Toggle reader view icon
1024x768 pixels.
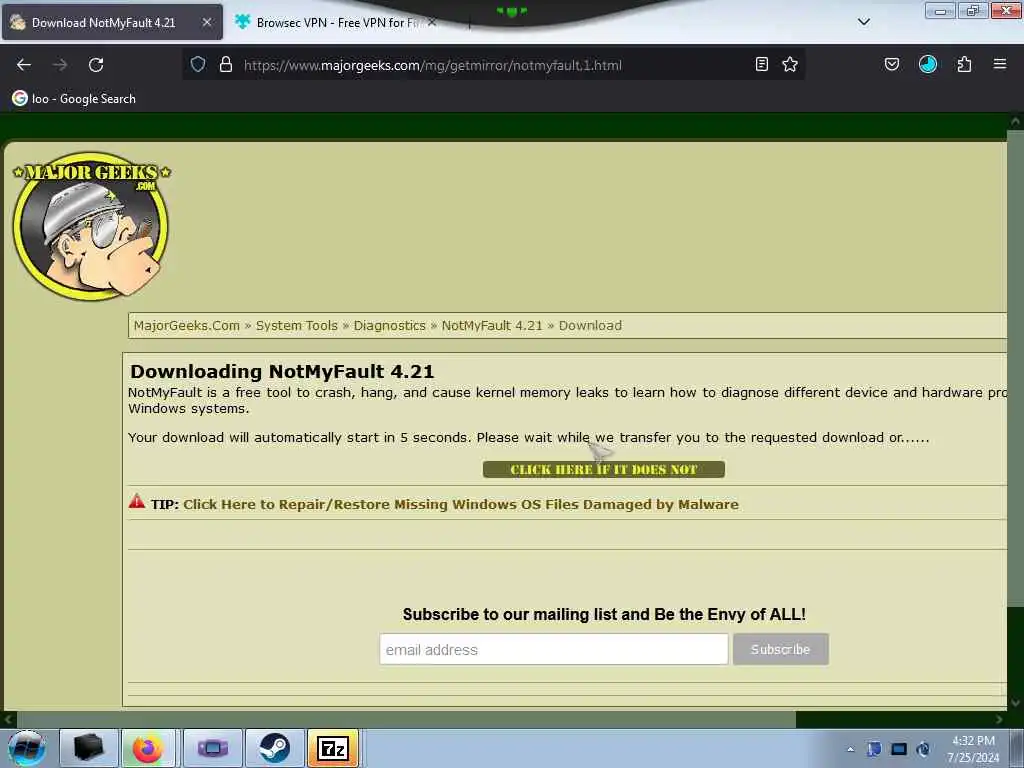(761, 64)
